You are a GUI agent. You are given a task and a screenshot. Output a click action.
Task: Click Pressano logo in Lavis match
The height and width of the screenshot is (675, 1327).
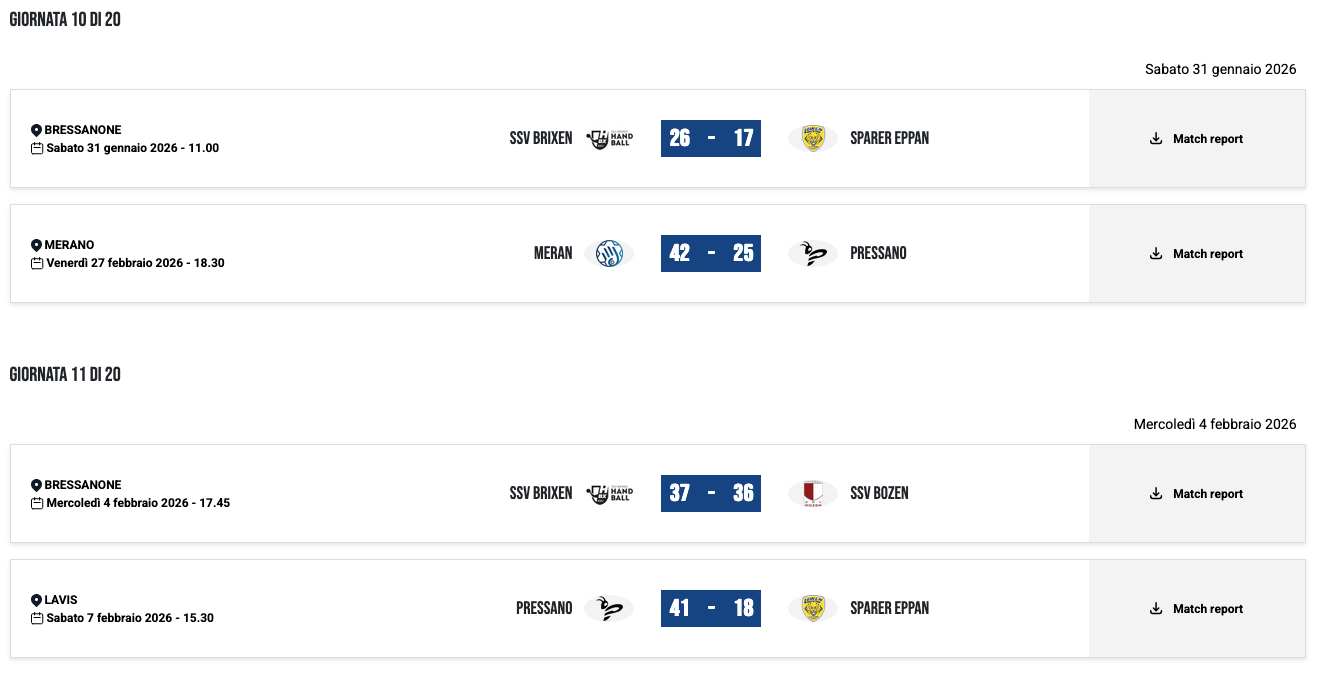tap(609, 608)
